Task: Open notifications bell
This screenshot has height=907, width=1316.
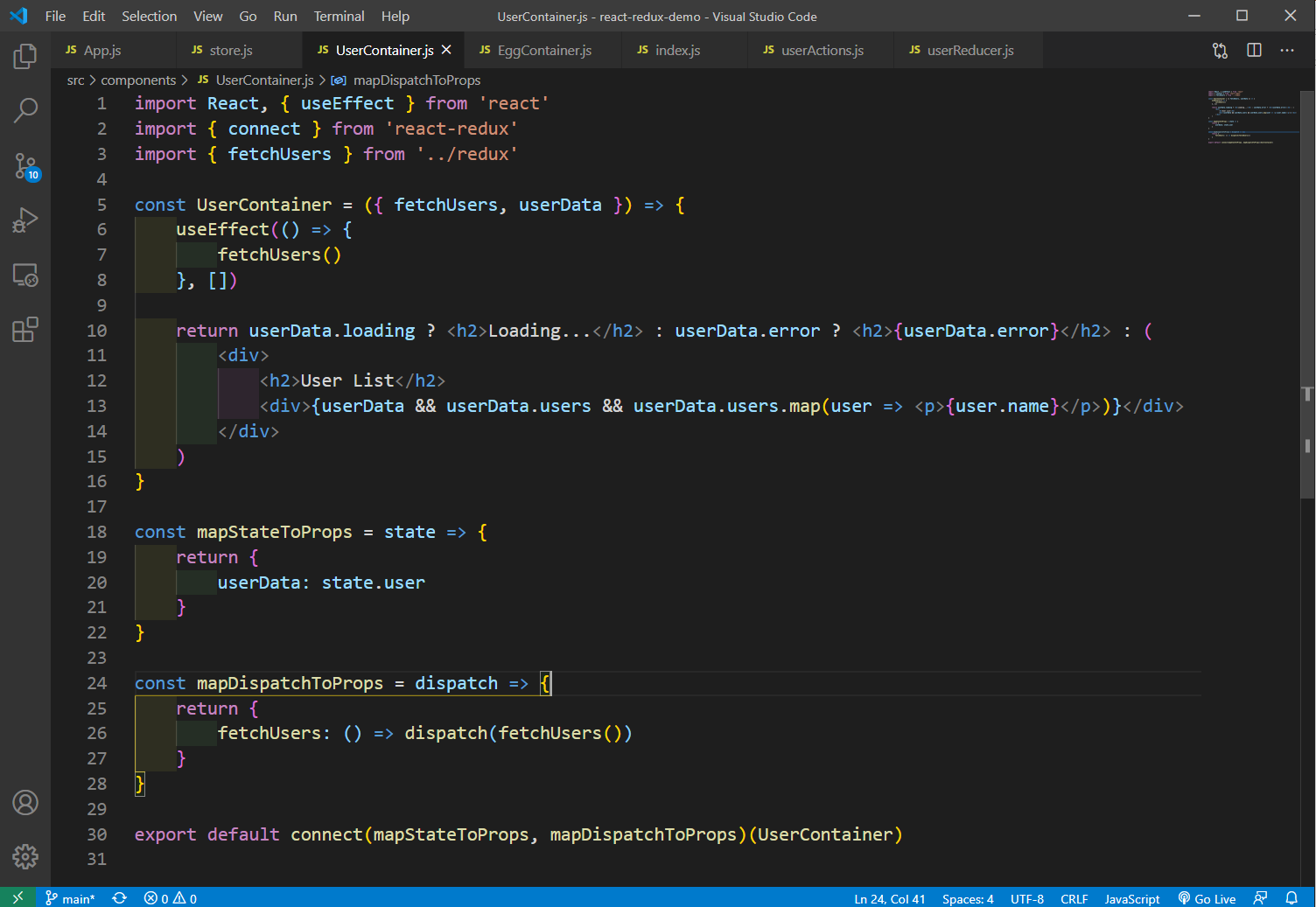Action: [1291, 898]
